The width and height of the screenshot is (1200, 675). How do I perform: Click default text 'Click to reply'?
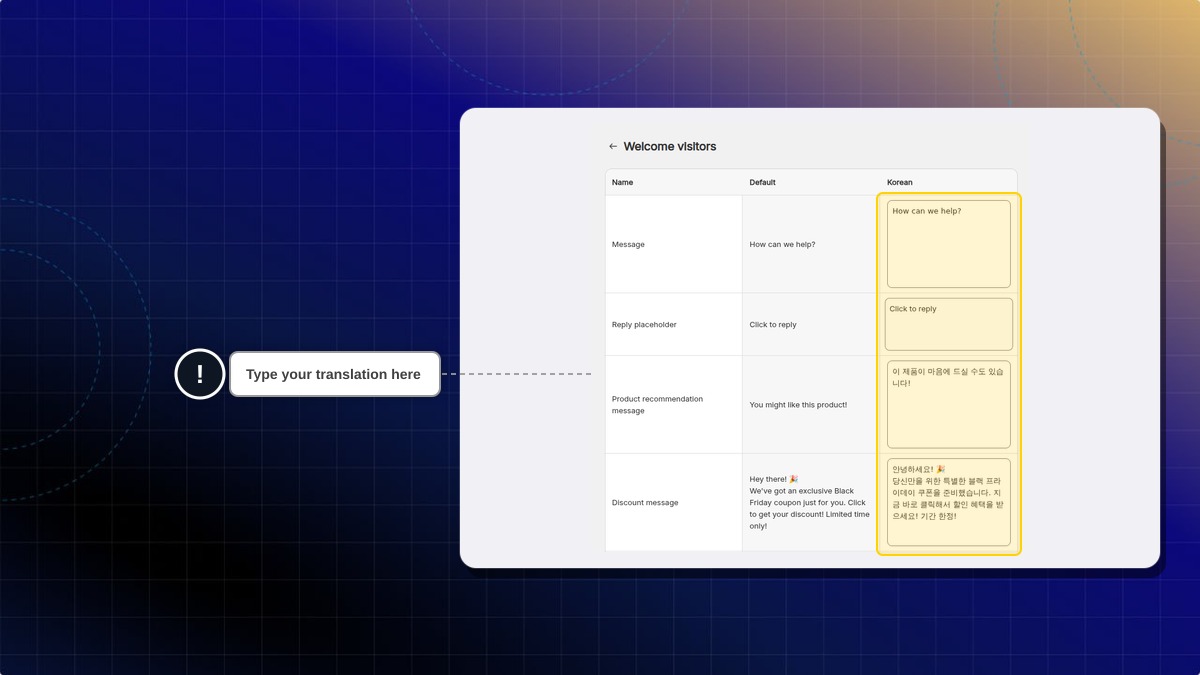click(773, 324)
